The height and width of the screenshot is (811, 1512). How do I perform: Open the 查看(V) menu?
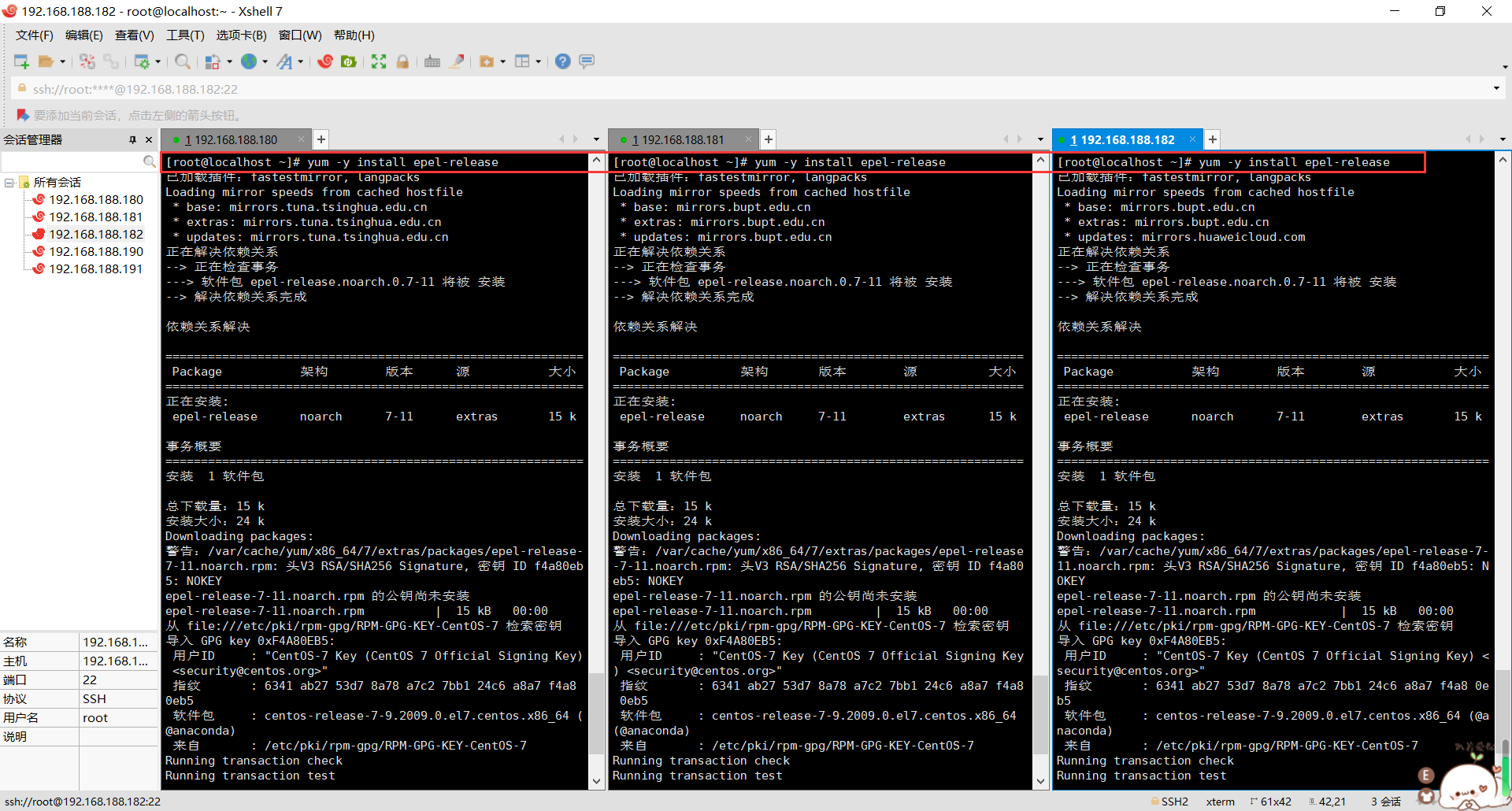pos(135,35)
